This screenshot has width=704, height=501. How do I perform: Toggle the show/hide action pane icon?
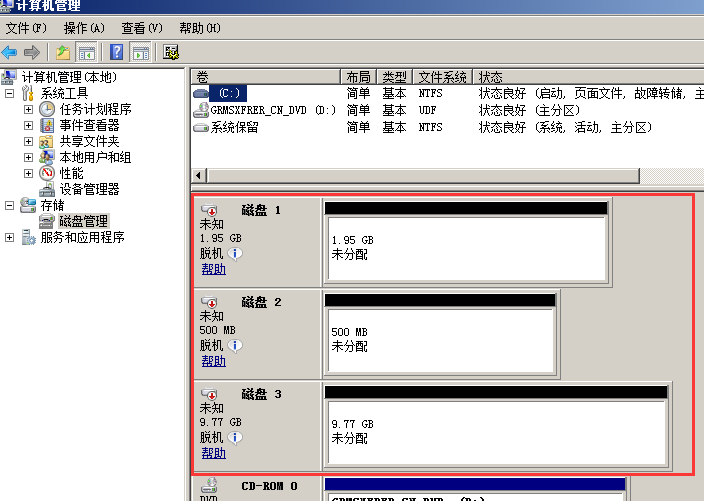point(141,53)
